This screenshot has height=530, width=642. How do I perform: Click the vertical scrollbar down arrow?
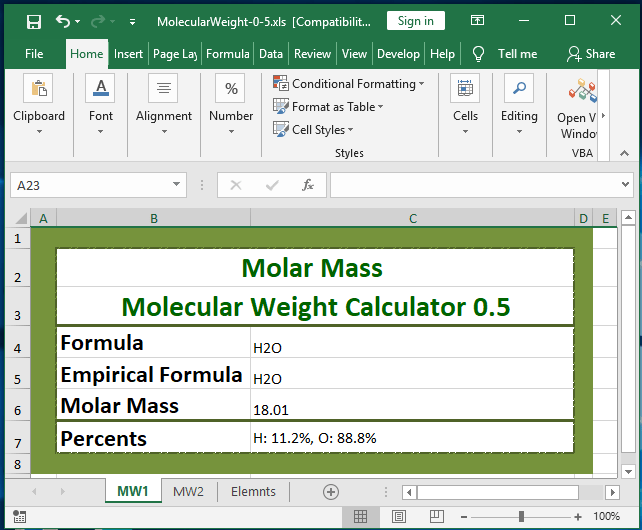click(628, 471)
